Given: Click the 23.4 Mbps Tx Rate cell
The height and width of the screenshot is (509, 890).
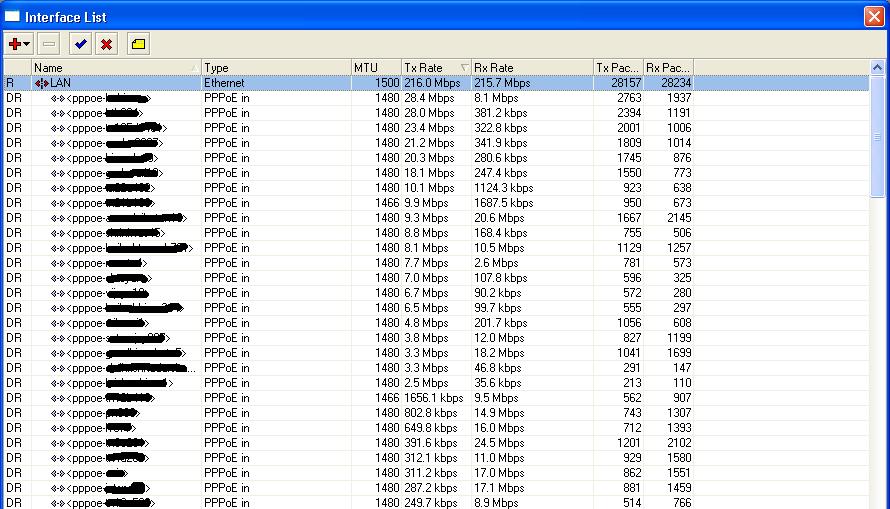Looking at the screenshot, I should (429, 128).
